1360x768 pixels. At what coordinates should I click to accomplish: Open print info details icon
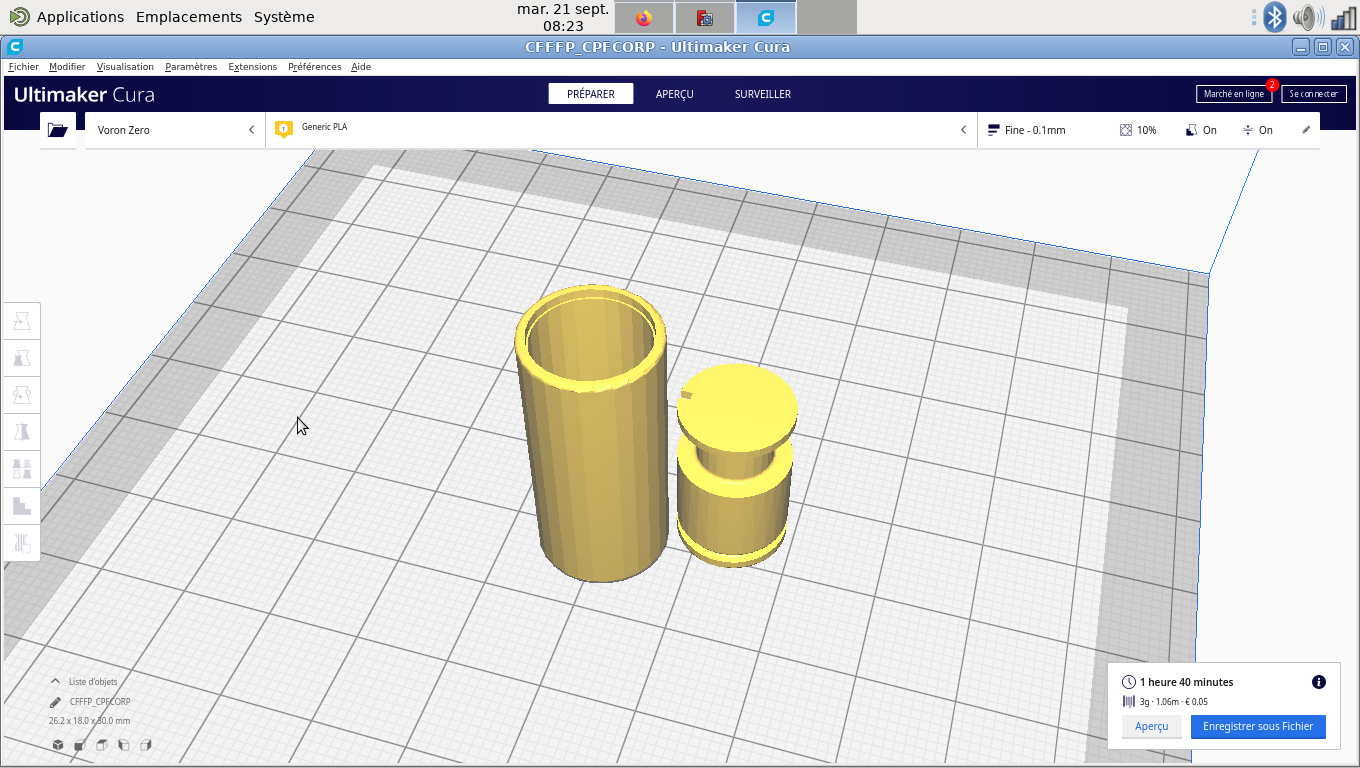click(x=1319, y=682)
